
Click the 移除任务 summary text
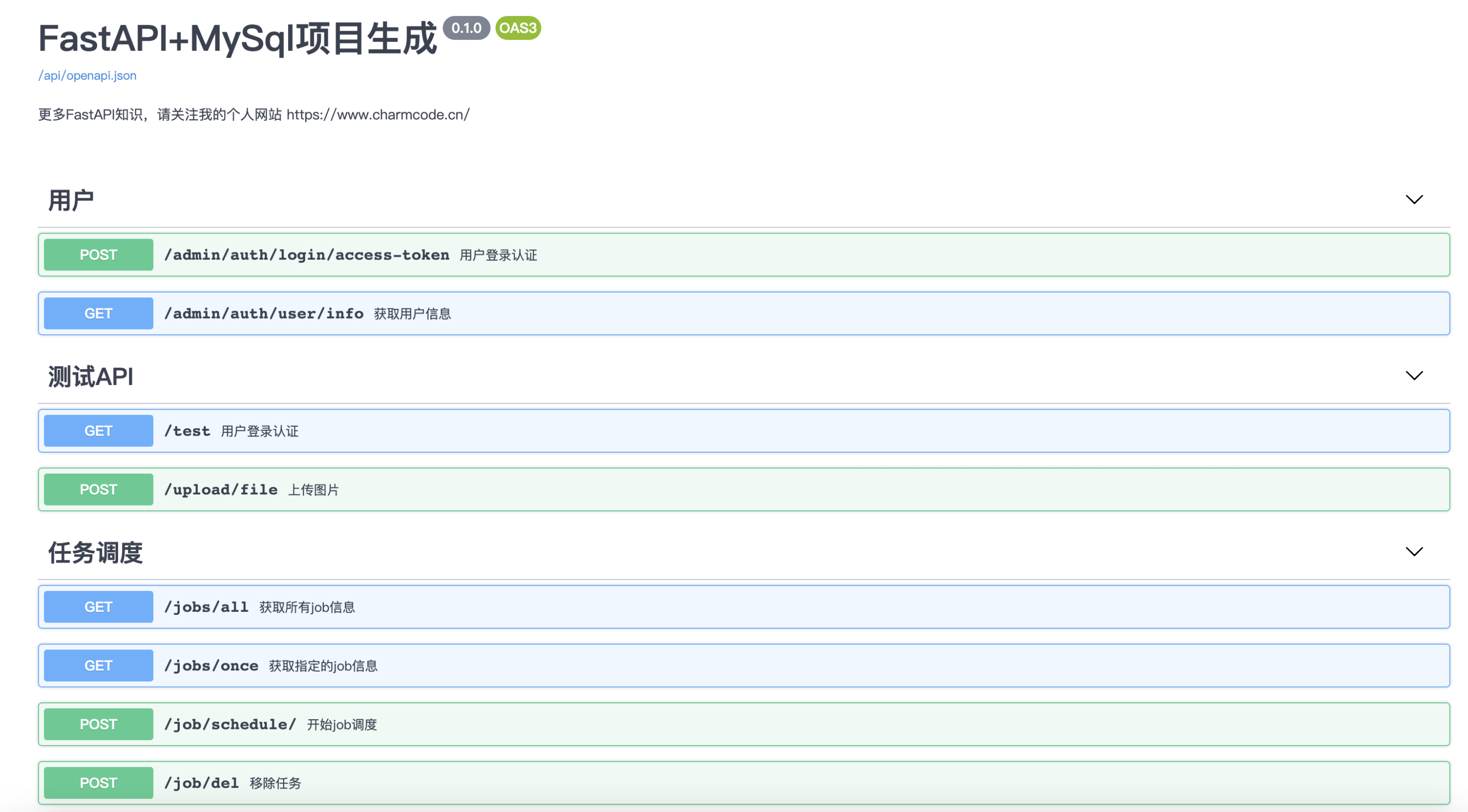coord(275,783)
